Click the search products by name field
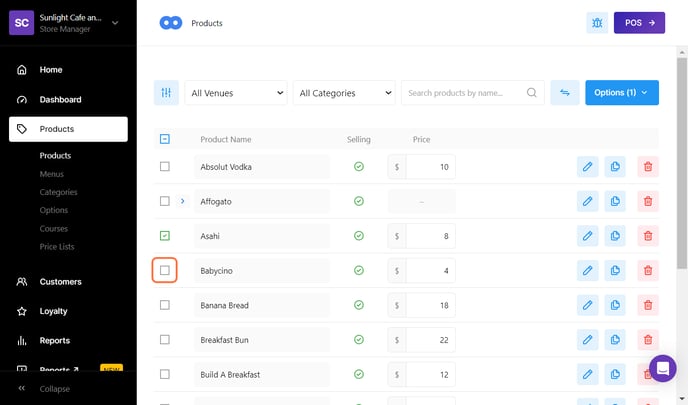 click(x=464, y=93)
